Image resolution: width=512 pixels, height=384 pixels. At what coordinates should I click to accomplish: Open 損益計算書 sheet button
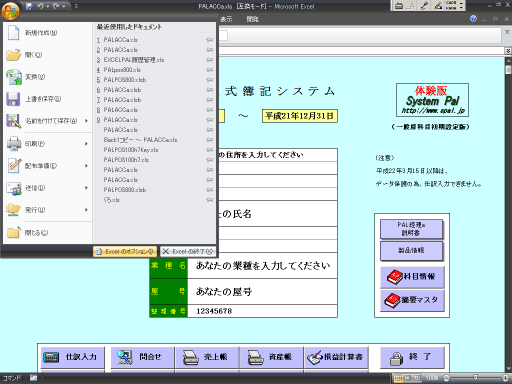point(336,357)
